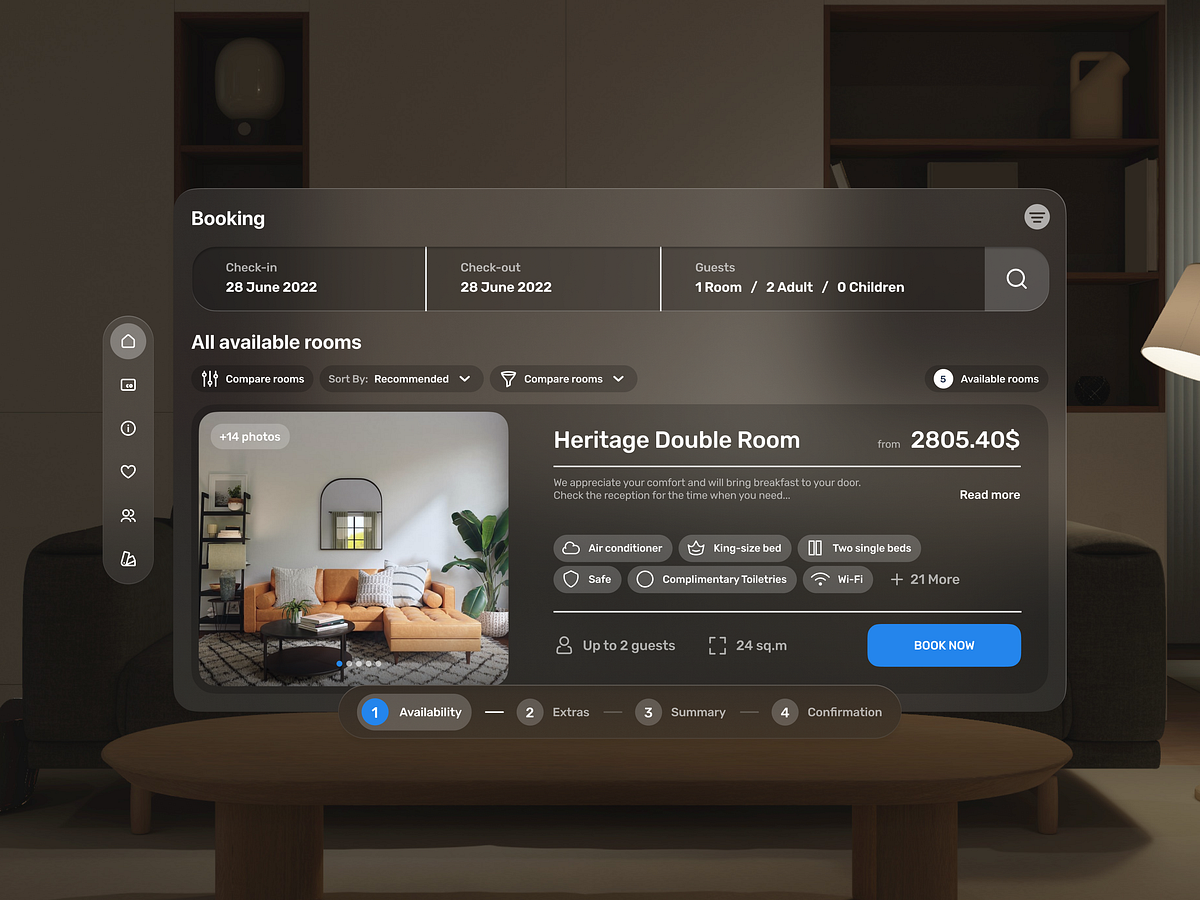Go to the Summary step

click(x=681, y=712)
